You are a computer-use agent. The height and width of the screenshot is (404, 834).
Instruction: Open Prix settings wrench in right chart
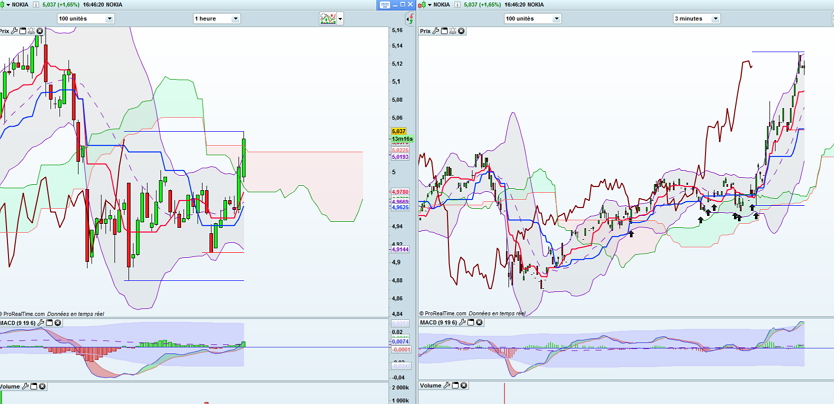[x=436, y=31]
